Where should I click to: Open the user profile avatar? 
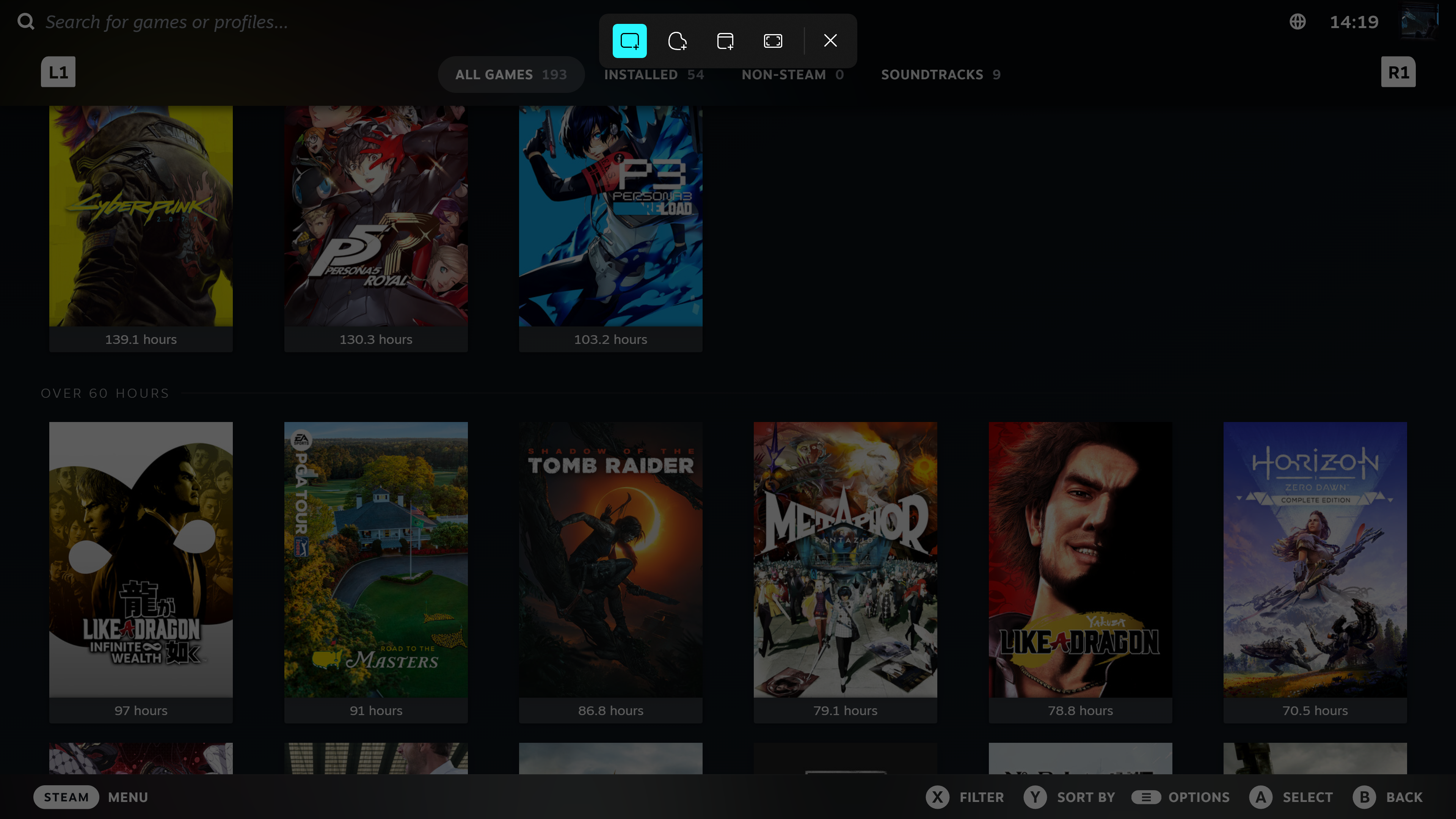(1420, 22)
